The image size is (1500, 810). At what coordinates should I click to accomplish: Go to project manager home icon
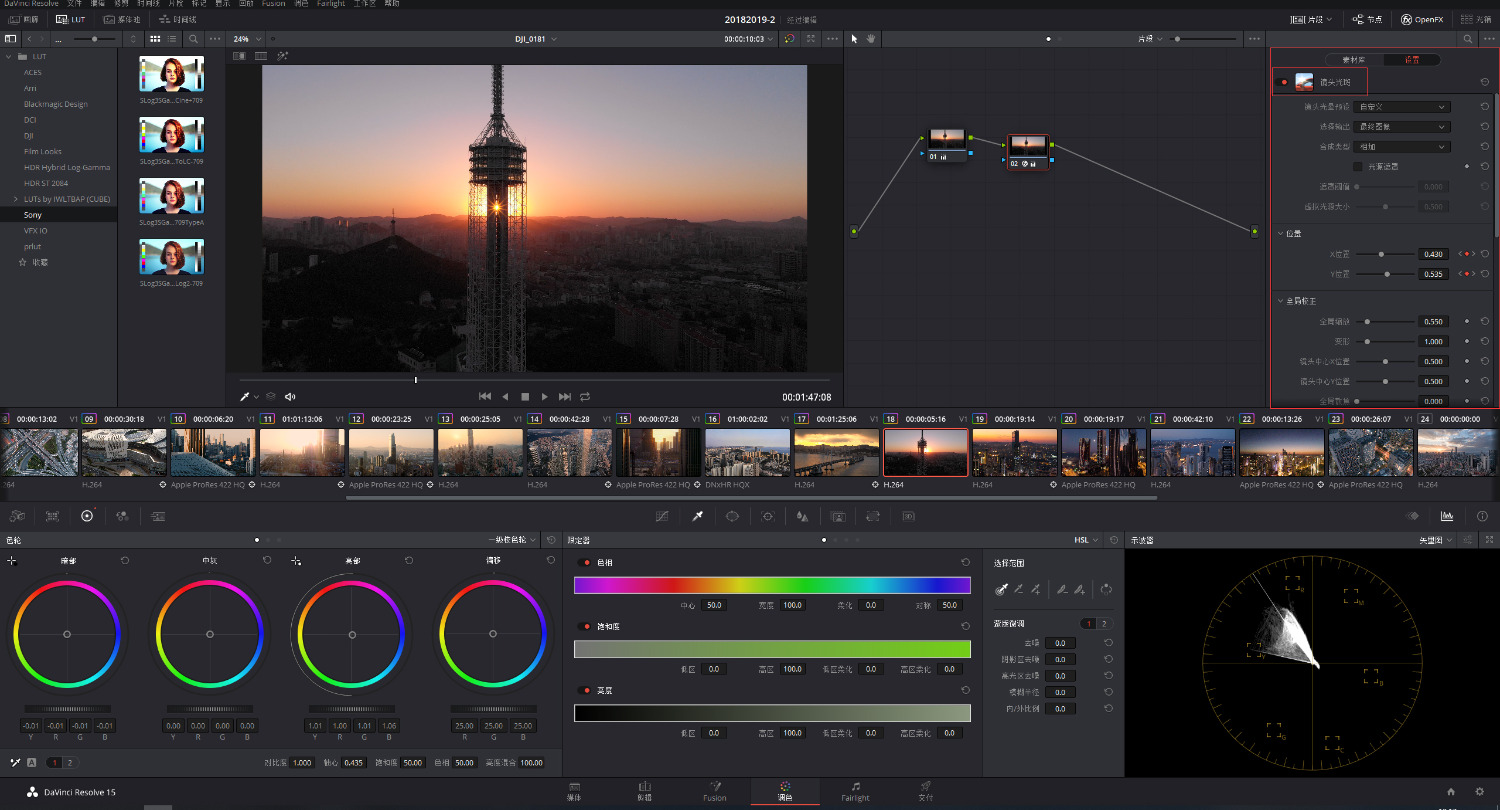tap(1451, 791)
